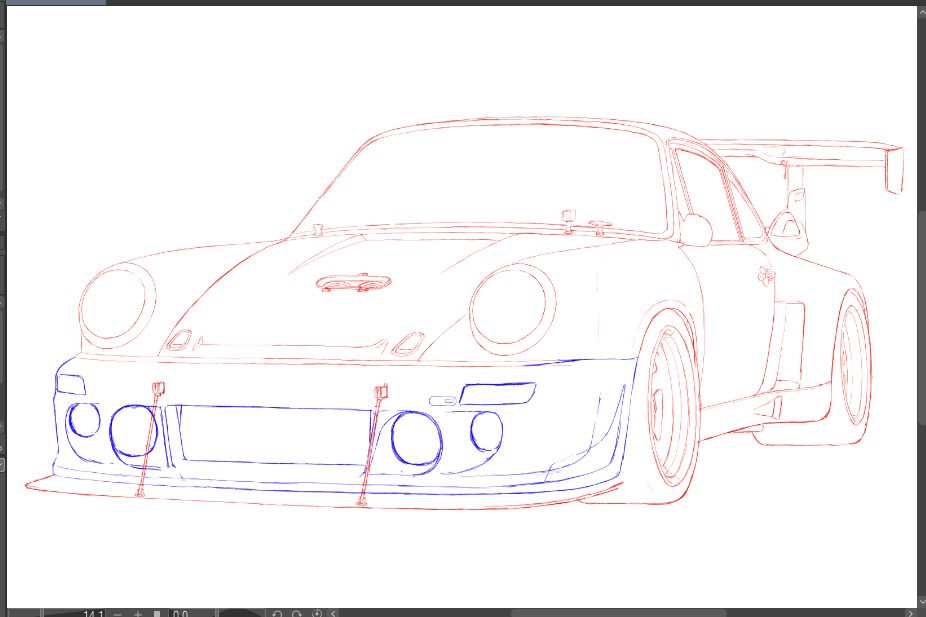This screenshot has height=617, width=926.
Task: Rotate canvas left using counterclockwise arrow
Action: (x=277, y=614)
